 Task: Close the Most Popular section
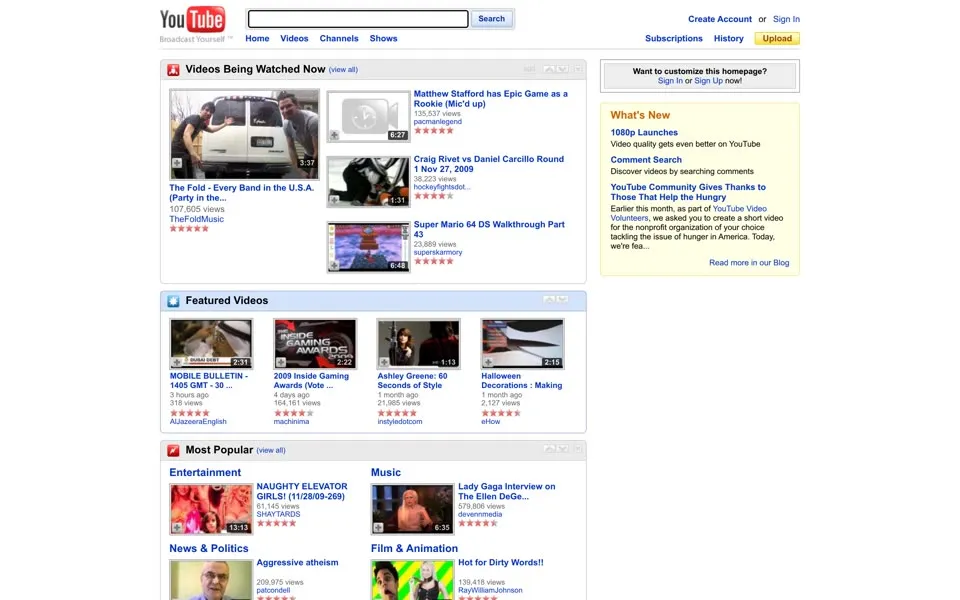577,449
